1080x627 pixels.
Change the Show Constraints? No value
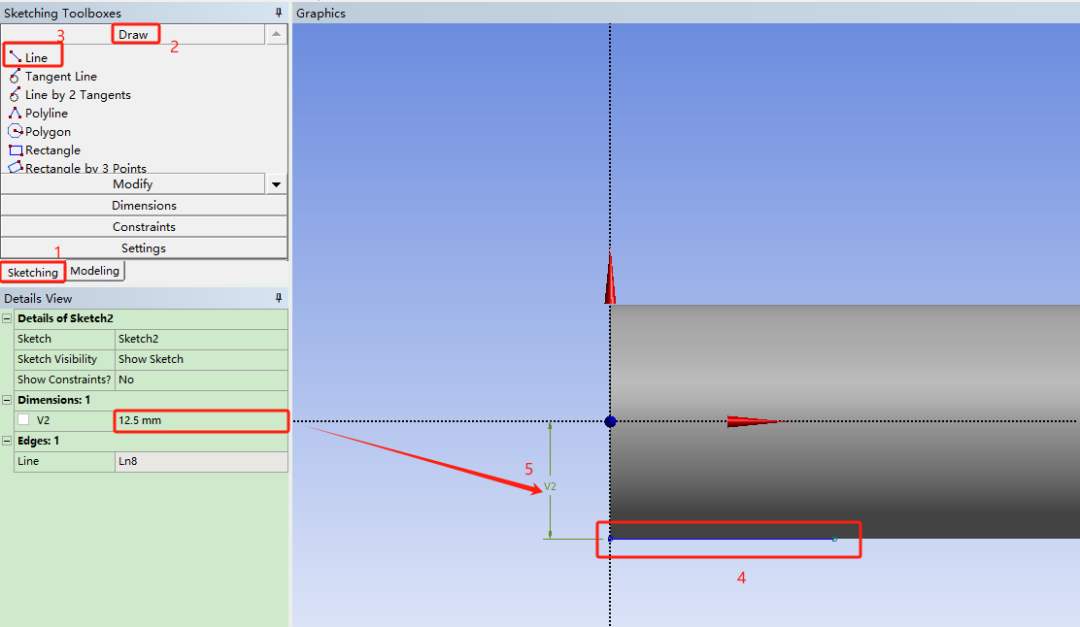click(201, 380)
